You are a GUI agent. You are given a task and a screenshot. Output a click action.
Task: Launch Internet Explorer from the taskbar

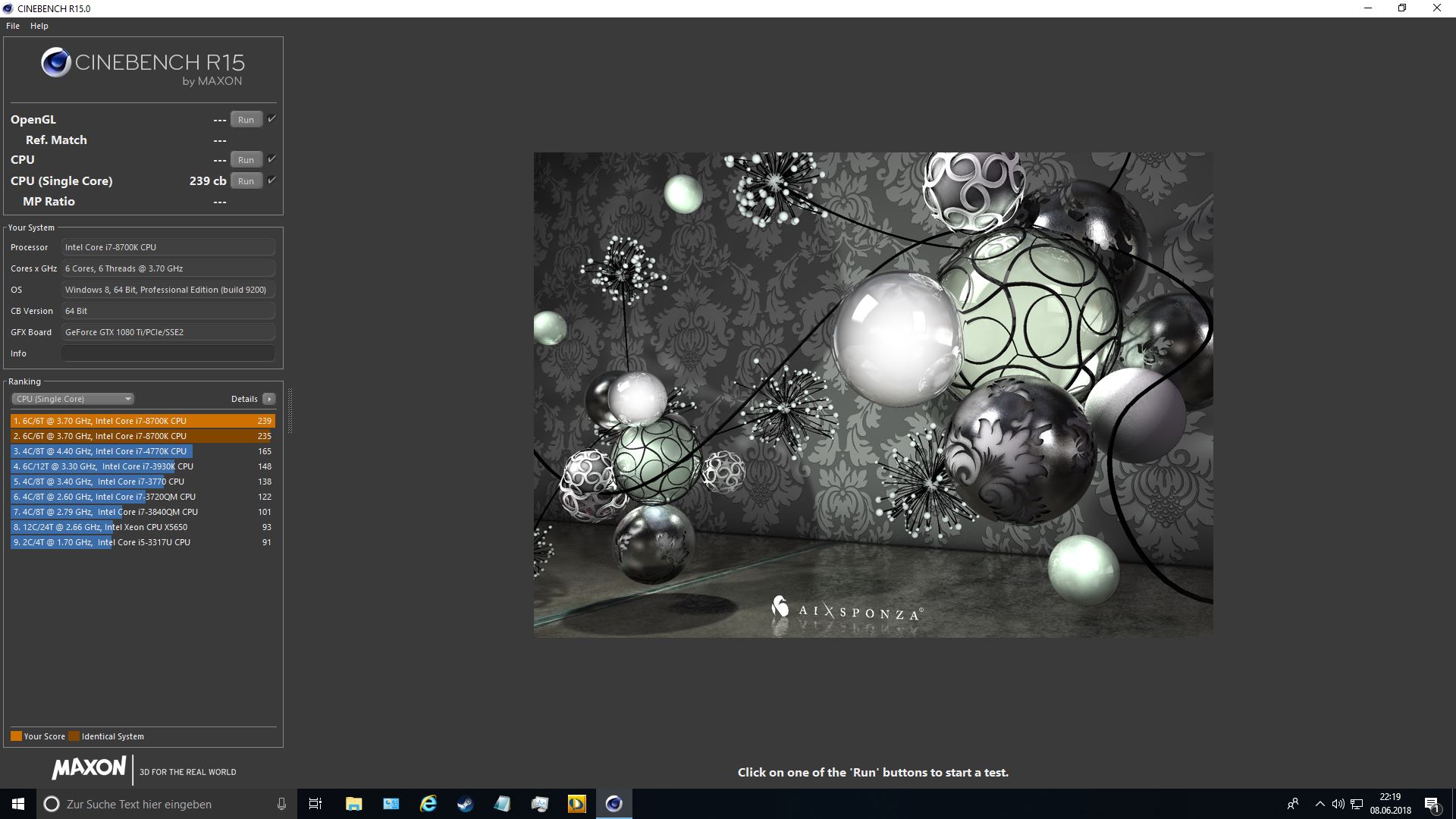[428, 804]
